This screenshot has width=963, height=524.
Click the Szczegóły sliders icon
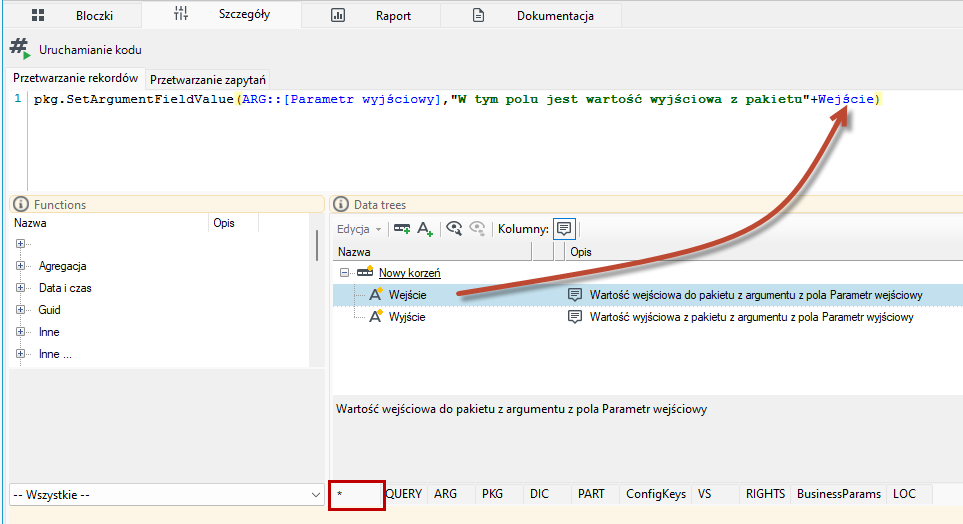(x=181, y=14)
